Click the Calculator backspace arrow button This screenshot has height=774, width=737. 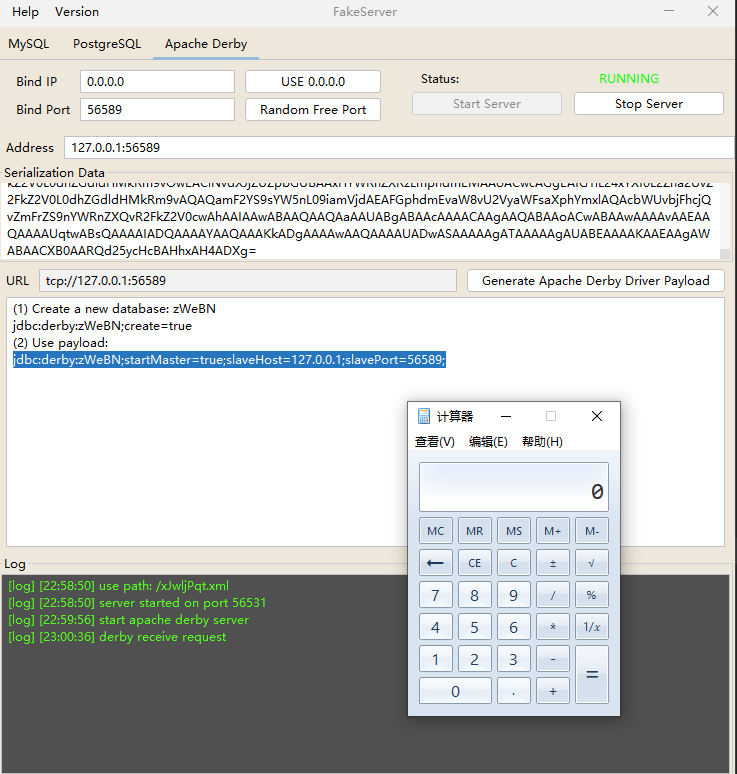tap(435, 563)
